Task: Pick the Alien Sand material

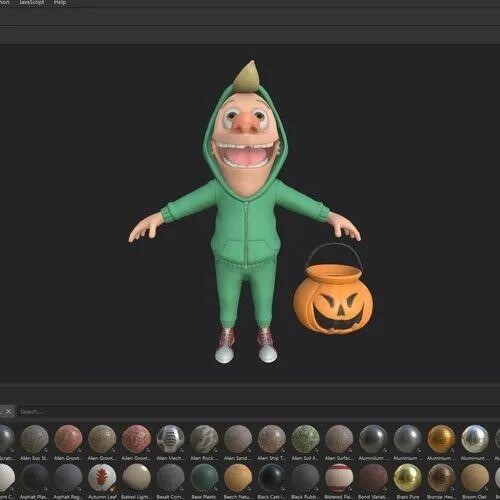Action: (x=238, y=439)
